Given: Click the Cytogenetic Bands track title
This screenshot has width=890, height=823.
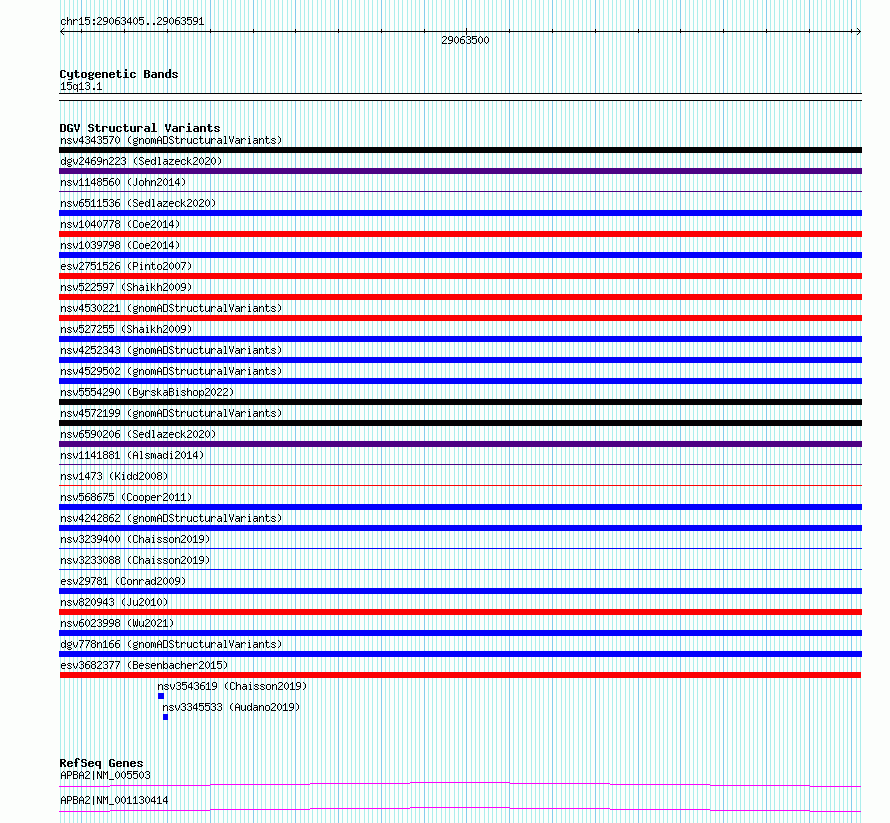Looking at the screenshot, I should [119, 74].
